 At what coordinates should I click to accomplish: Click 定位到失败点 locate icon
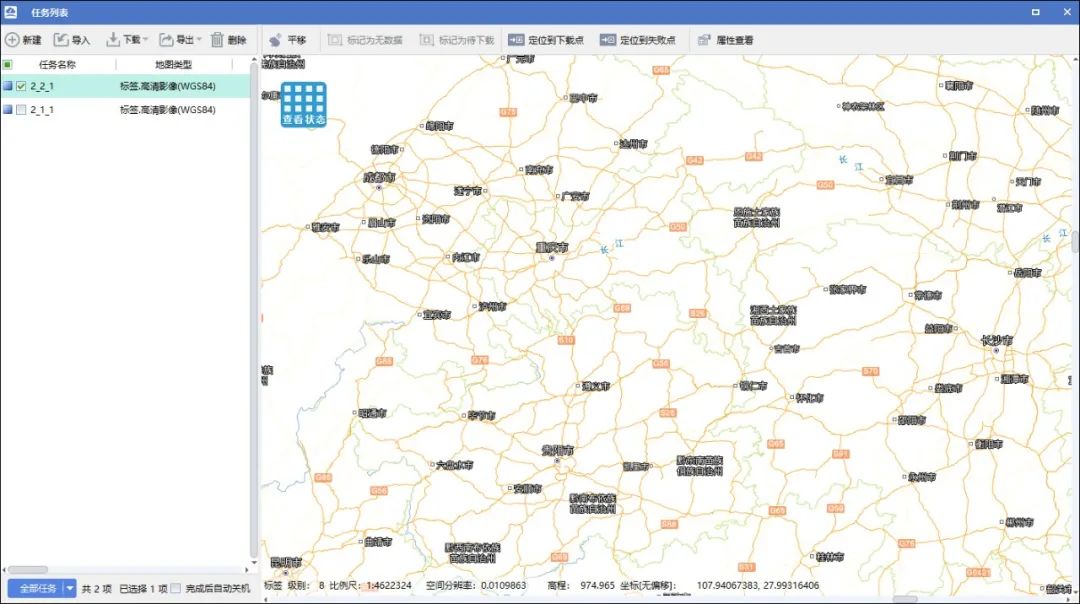[608, 40]
